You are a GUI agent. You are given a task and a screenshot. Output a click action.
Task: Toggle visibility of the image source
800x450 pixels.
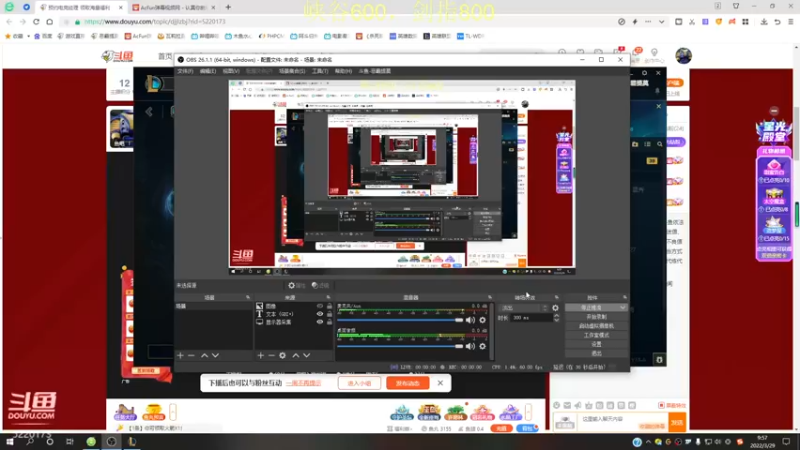click(x=320, y=306)
